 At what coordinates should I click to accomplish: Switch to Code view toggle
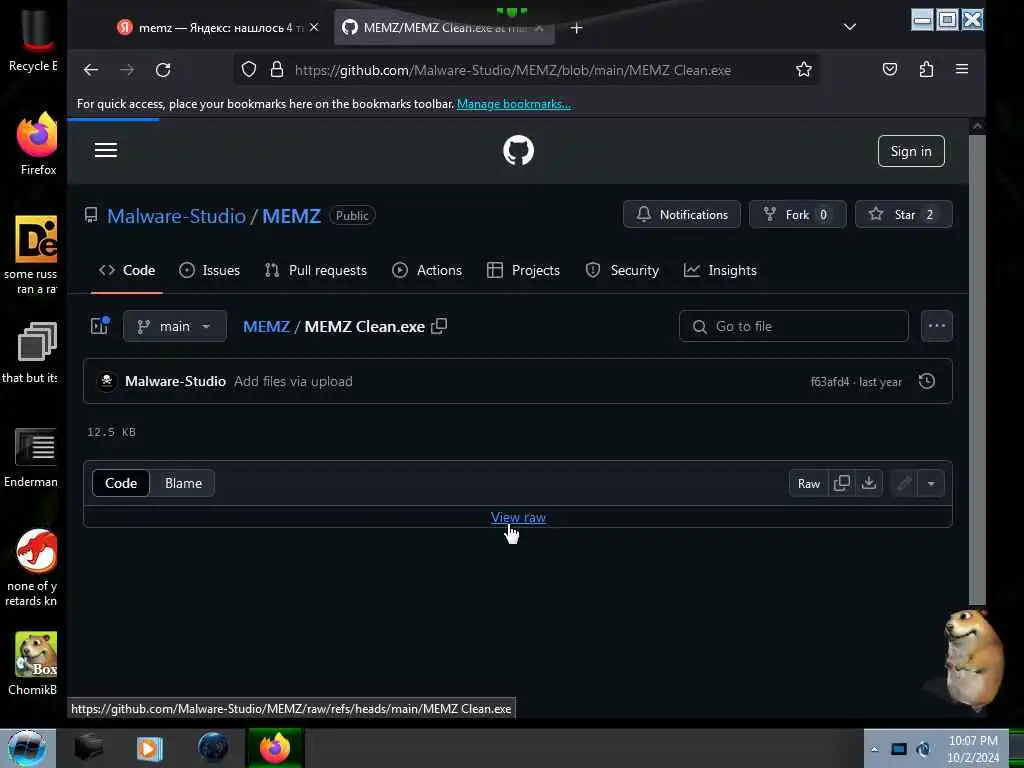pyautogui.click(x=121, y=483)
